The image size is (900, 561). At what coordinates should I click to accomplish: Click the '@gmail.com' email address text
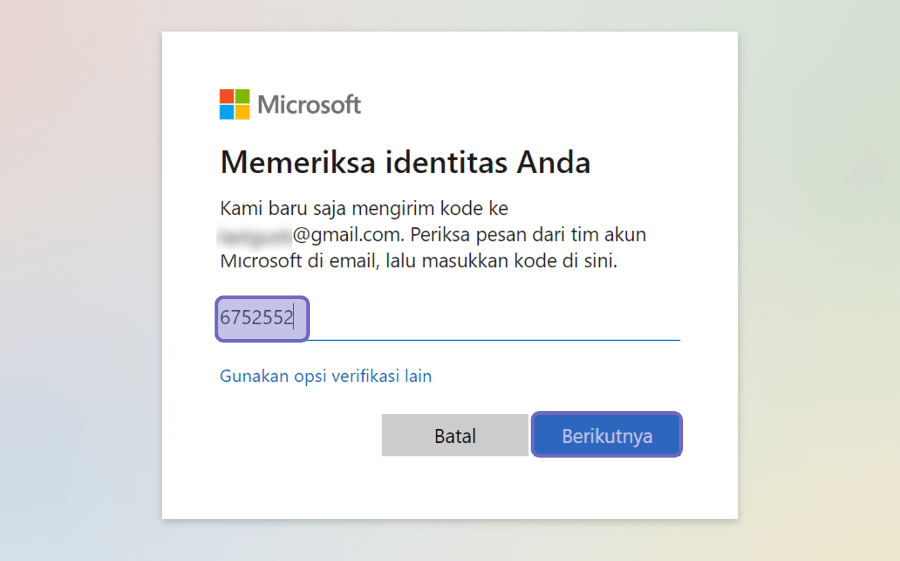(x=347, y=234)
